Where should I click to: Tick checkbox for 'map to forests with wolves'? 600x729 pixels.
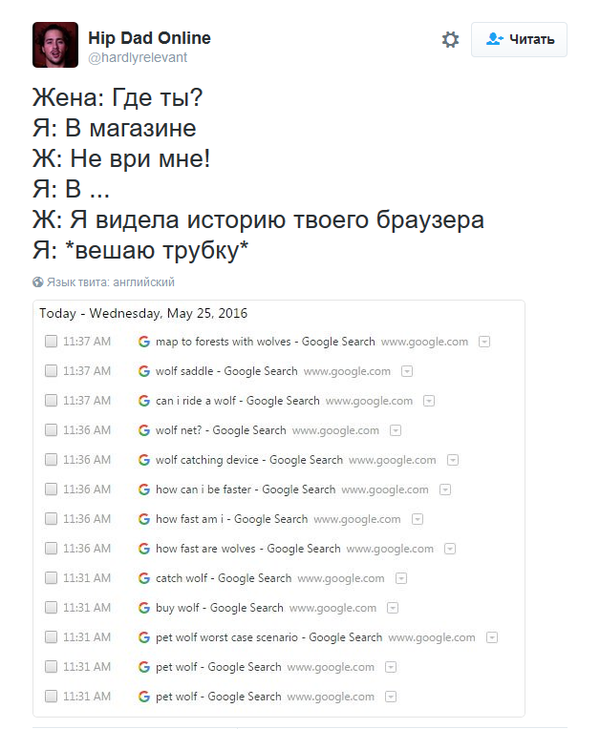pos(51,342)
